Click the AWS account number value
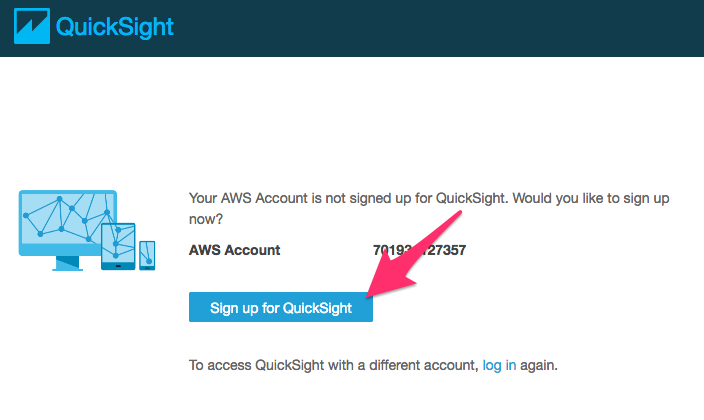This screenshot has height=420, width=704. coord(419,250)
